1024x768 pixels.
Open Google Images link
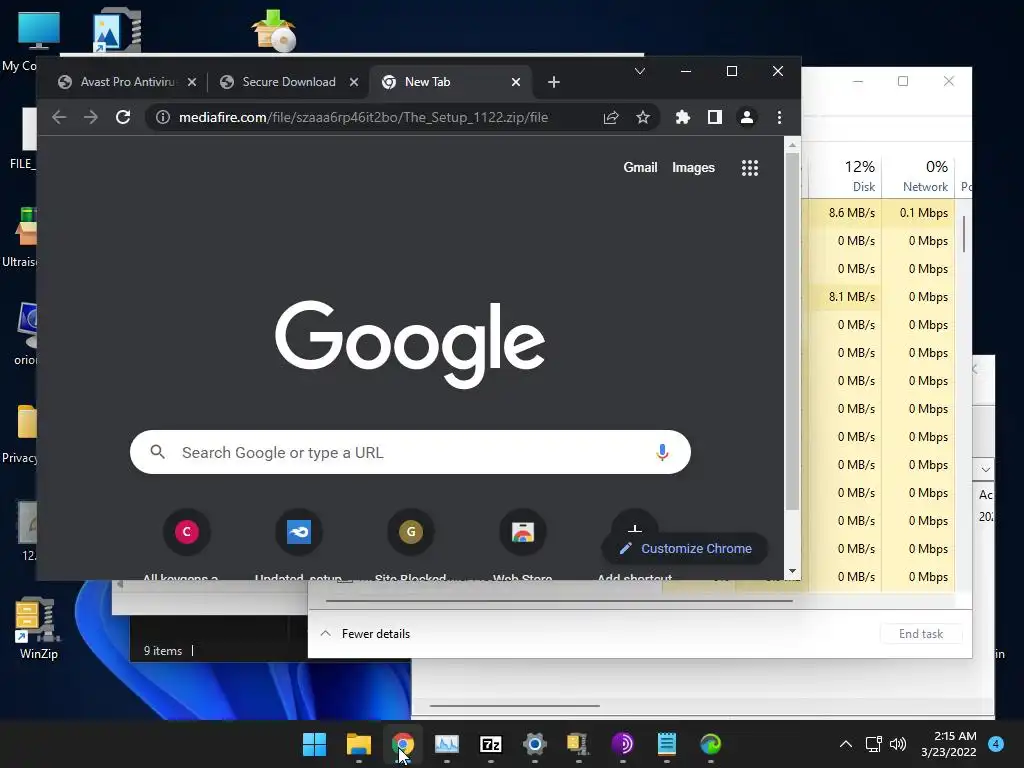[x=693, y=167]
